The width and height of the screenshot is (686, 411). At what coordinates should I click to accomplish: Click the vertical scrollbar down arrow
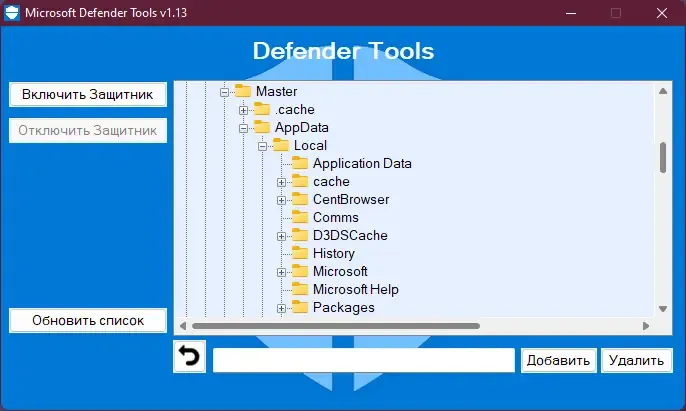(x=663, y=309)
